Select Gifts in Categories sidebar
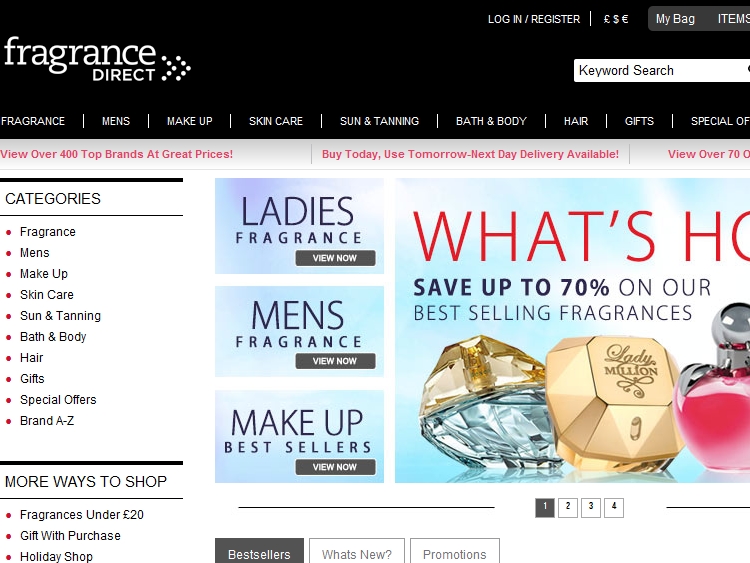Image resolution: width=750 pixels, height=563 pixels. (32, 379)
